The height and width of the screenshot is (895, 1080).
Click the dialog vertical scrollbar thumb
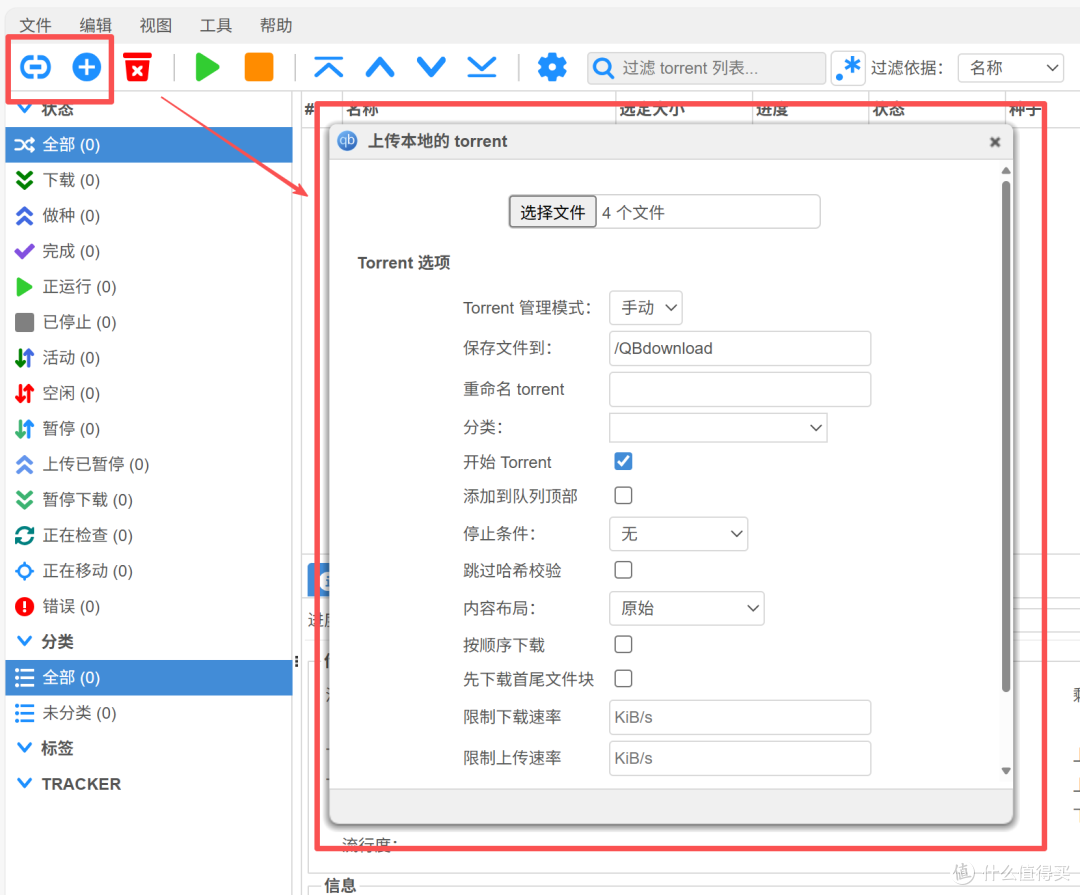[x=1006, y=436]
